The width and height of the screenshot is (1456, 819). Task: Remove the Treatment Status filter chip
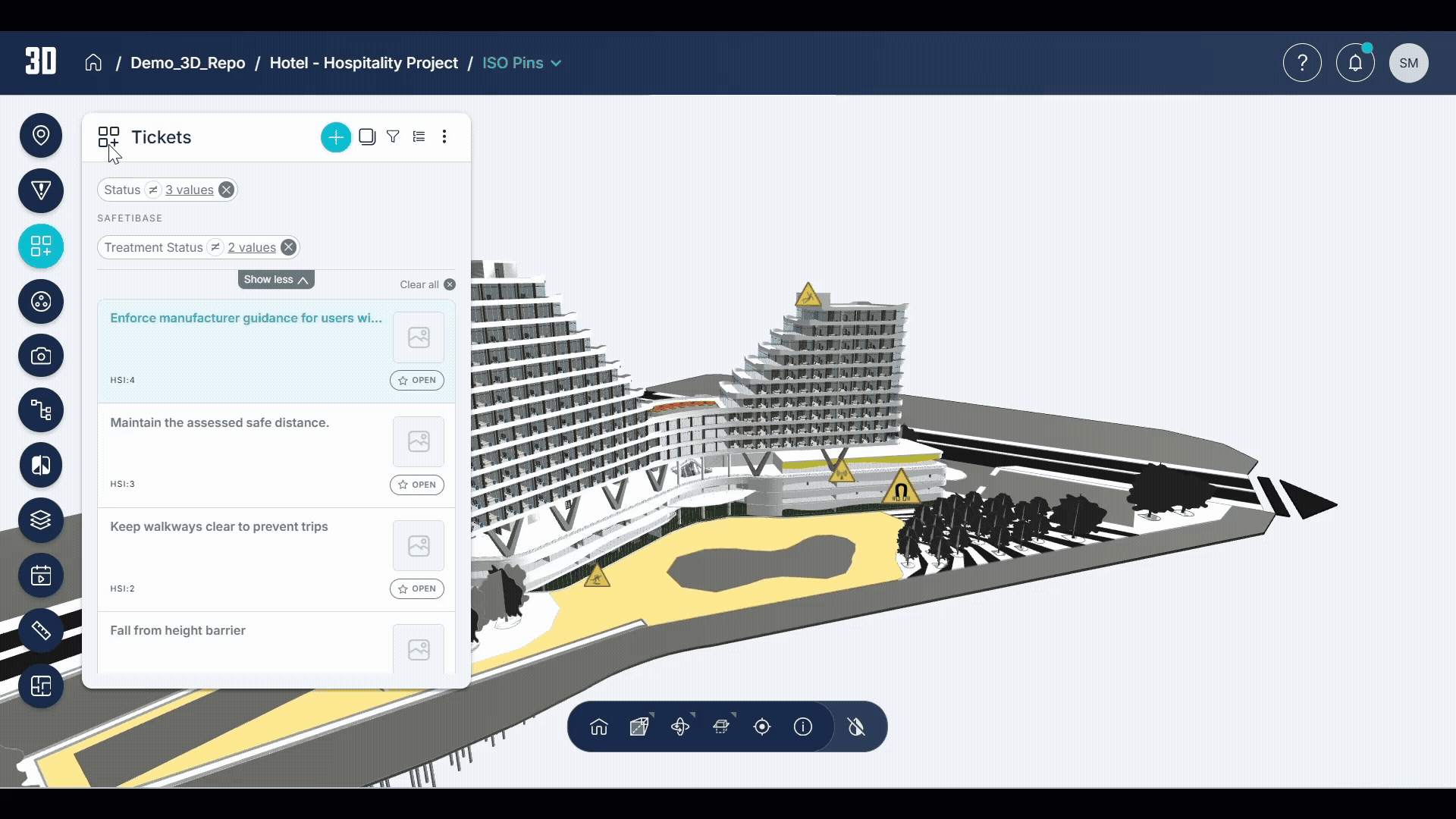[288, 247]
